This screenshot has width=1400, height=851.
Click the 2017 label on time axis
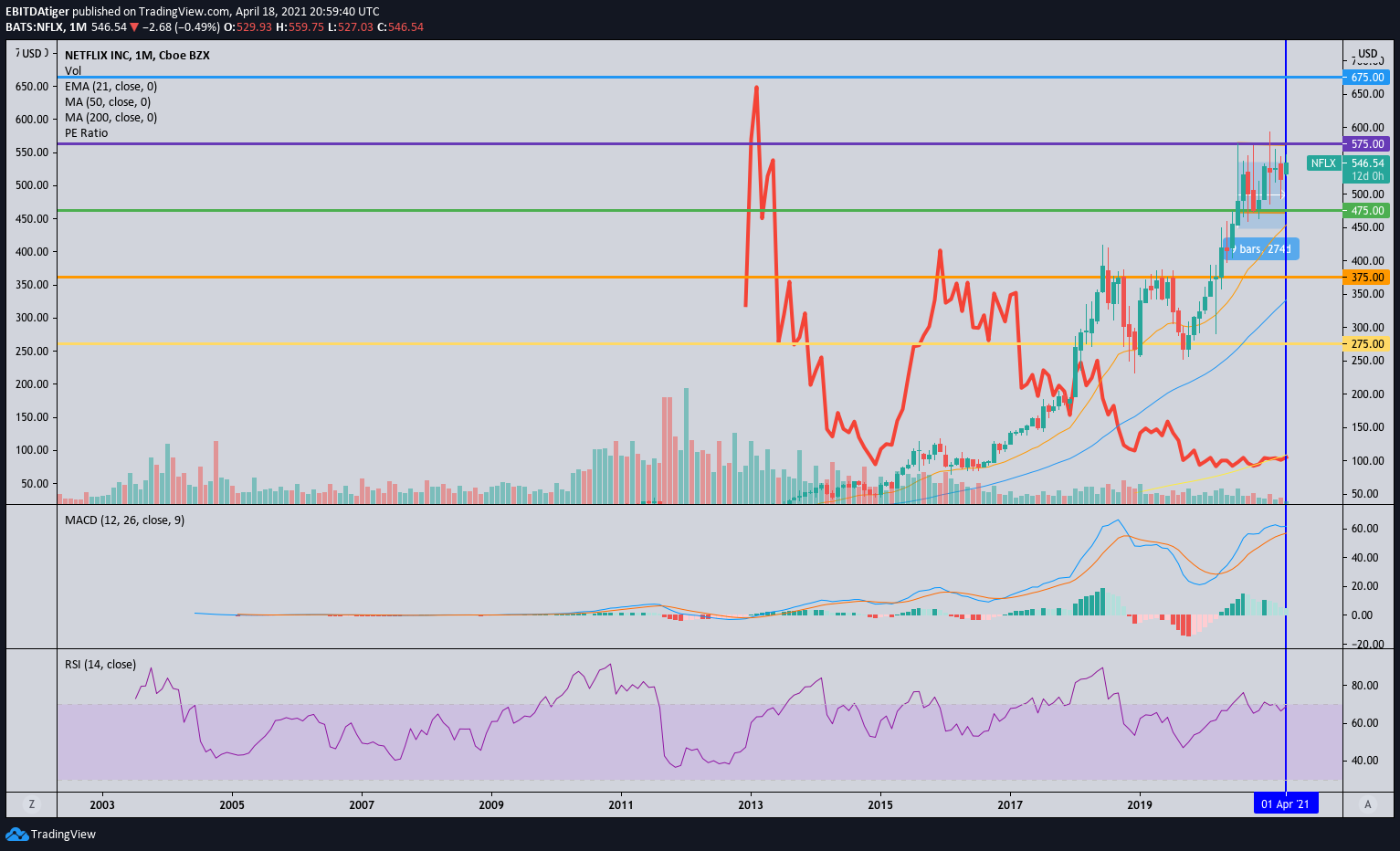tap(1010, 804)
